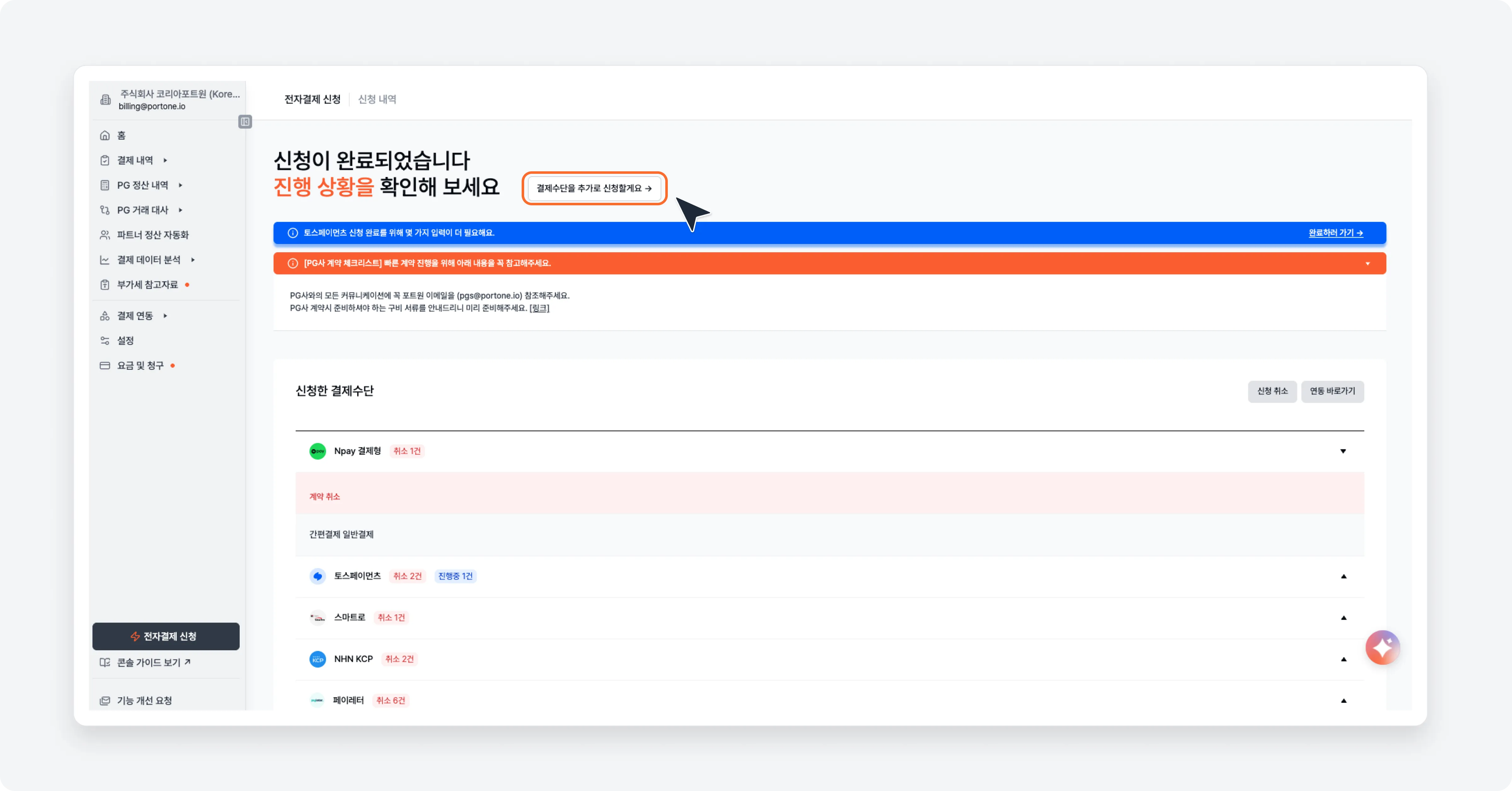The width and height of the screenshot is (1512, 791).
Task: Collapse the Npay 결제형 row arrow
Action: pyautogui.click(x=1343, y=451)
